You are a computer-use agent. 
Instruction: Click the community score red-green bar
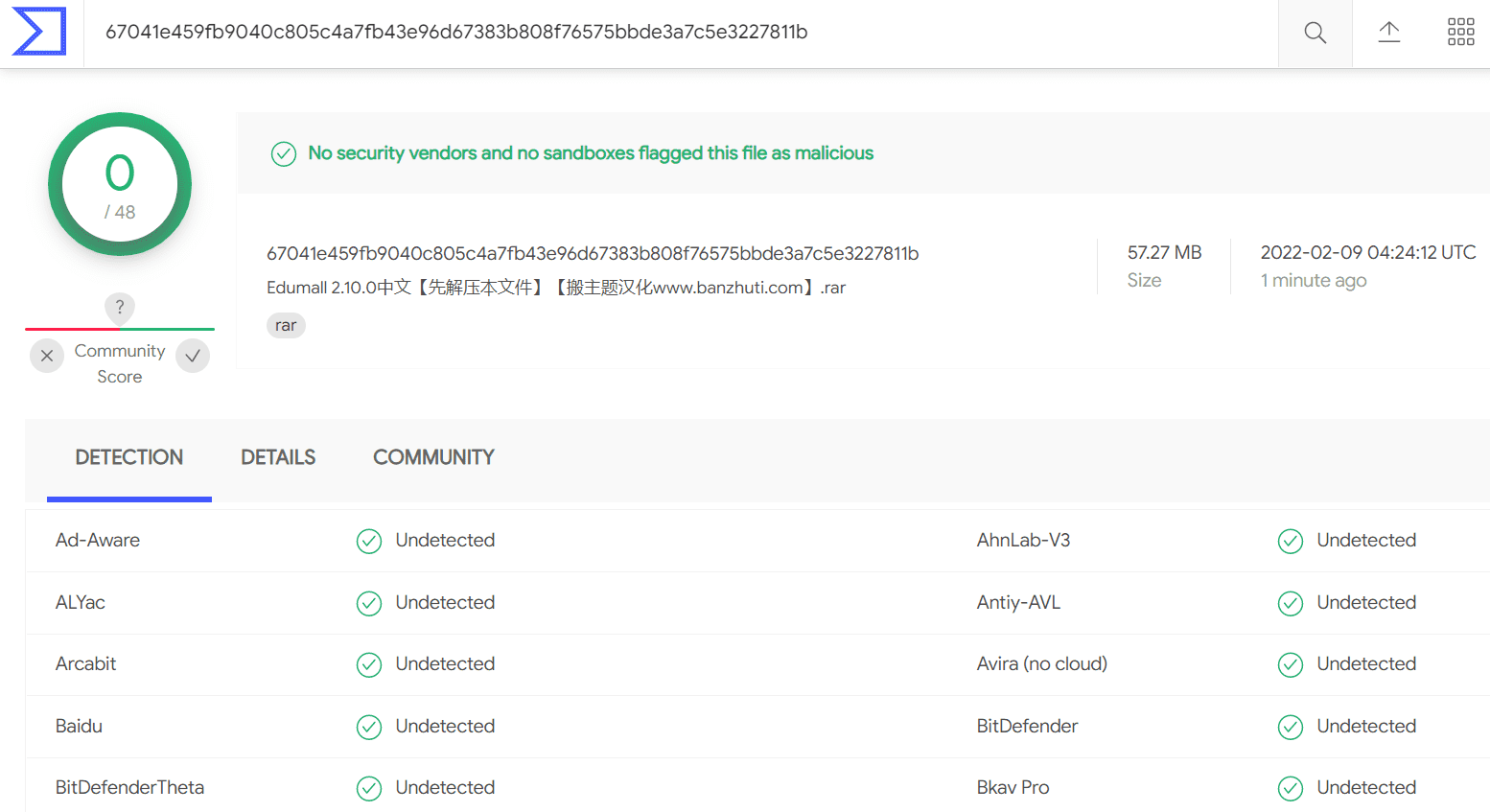(120, 329)
